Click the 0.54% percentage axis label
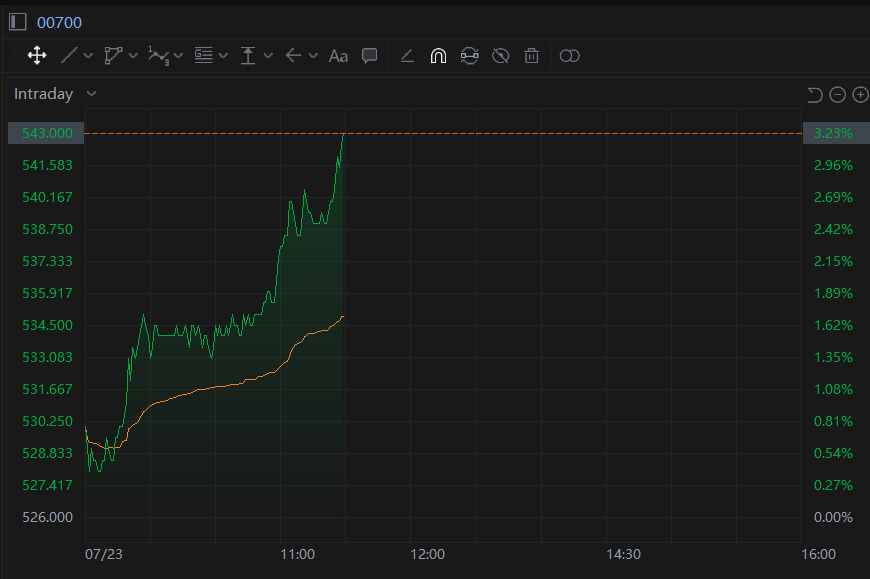The height and width of the screenshot is (579, 870). pos(833,454)
